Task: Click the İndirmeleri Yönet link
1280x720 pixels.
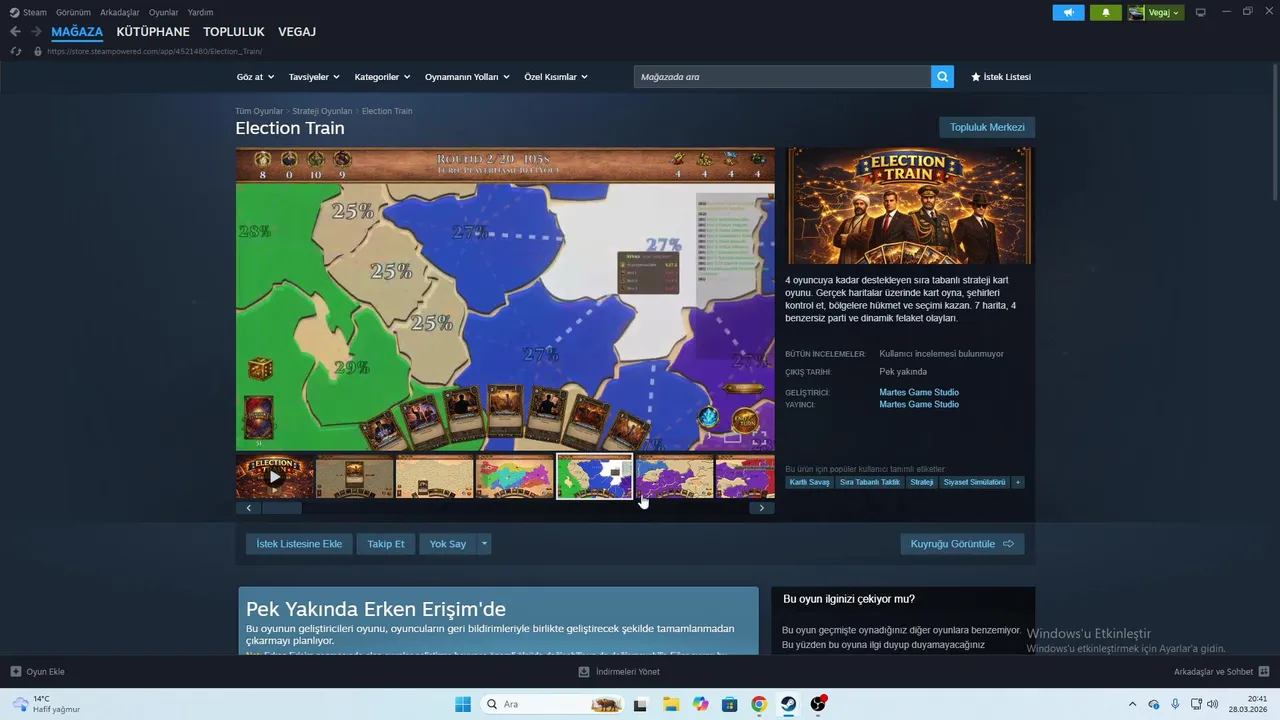Action: [x=619, y=672]
